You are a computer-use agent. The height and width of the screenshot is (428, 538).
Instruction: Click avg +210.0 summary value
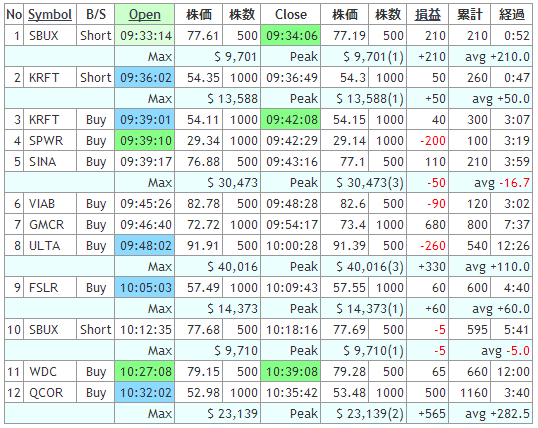pyautogui.click(x=497, y=57)
